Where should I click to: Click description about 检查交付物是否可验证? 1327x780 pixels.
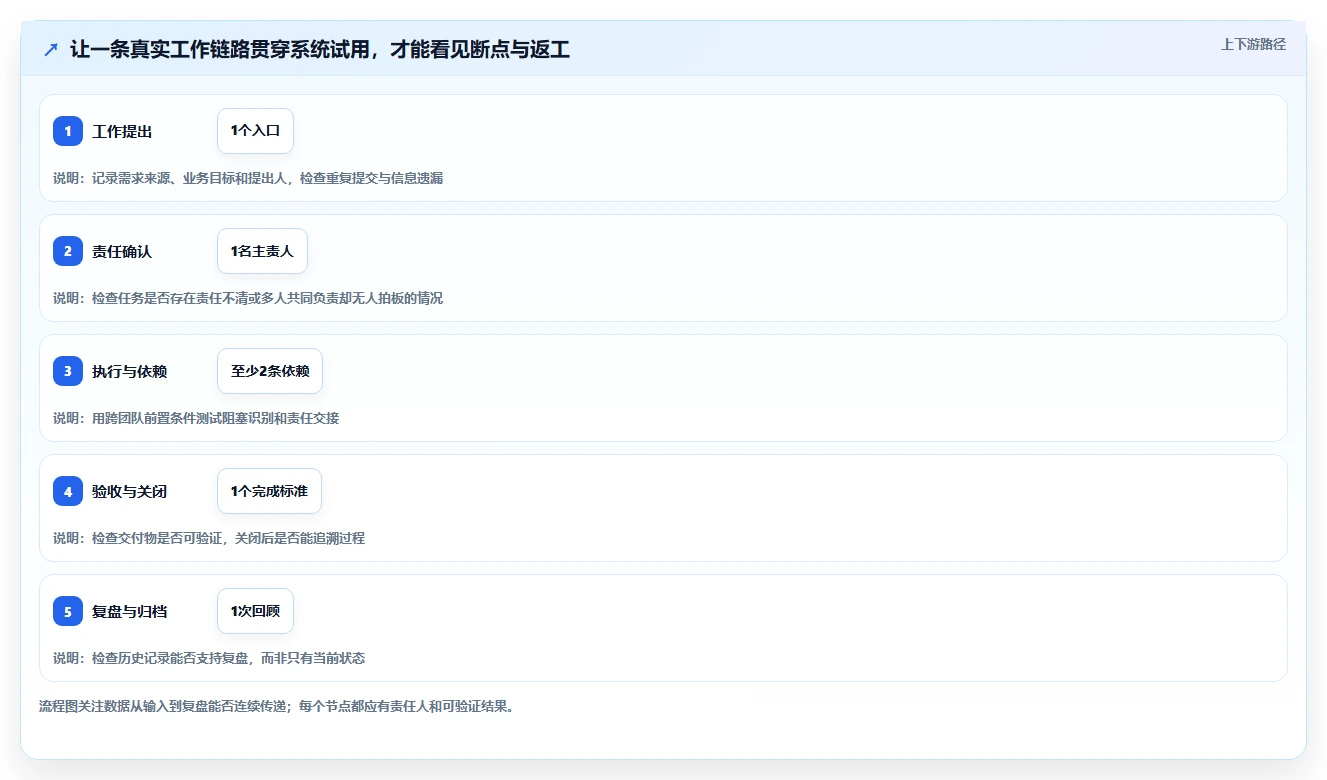pyautogui.click(x=209, y=538)
